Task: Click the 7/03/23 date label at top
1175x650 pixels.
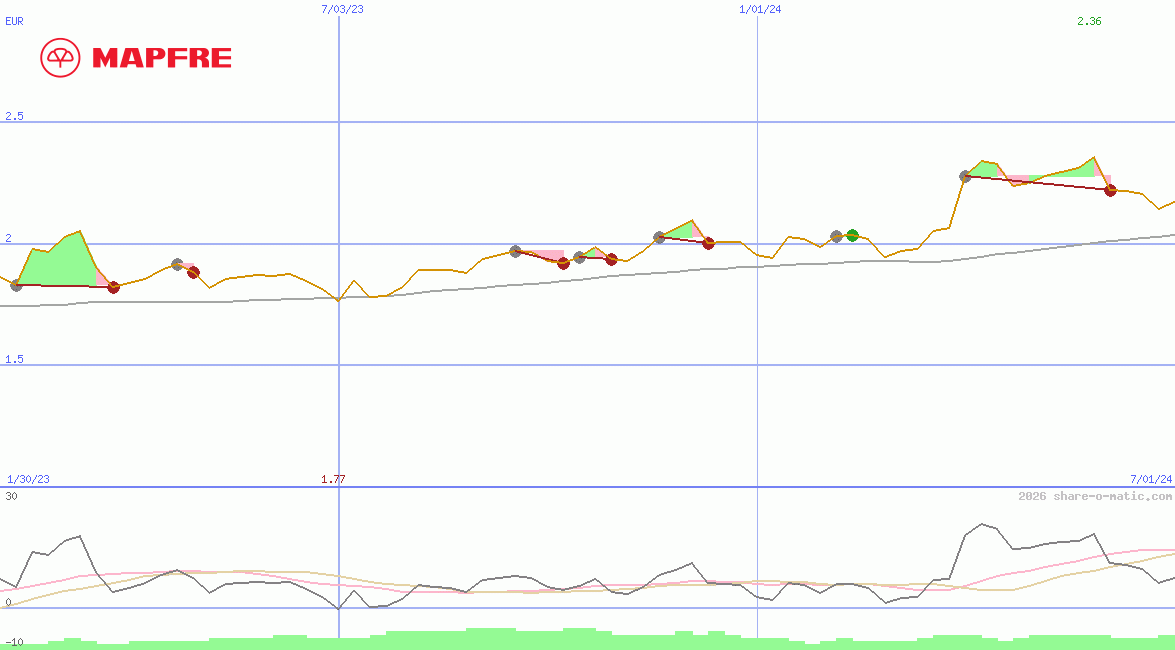Action: (342, 9)
